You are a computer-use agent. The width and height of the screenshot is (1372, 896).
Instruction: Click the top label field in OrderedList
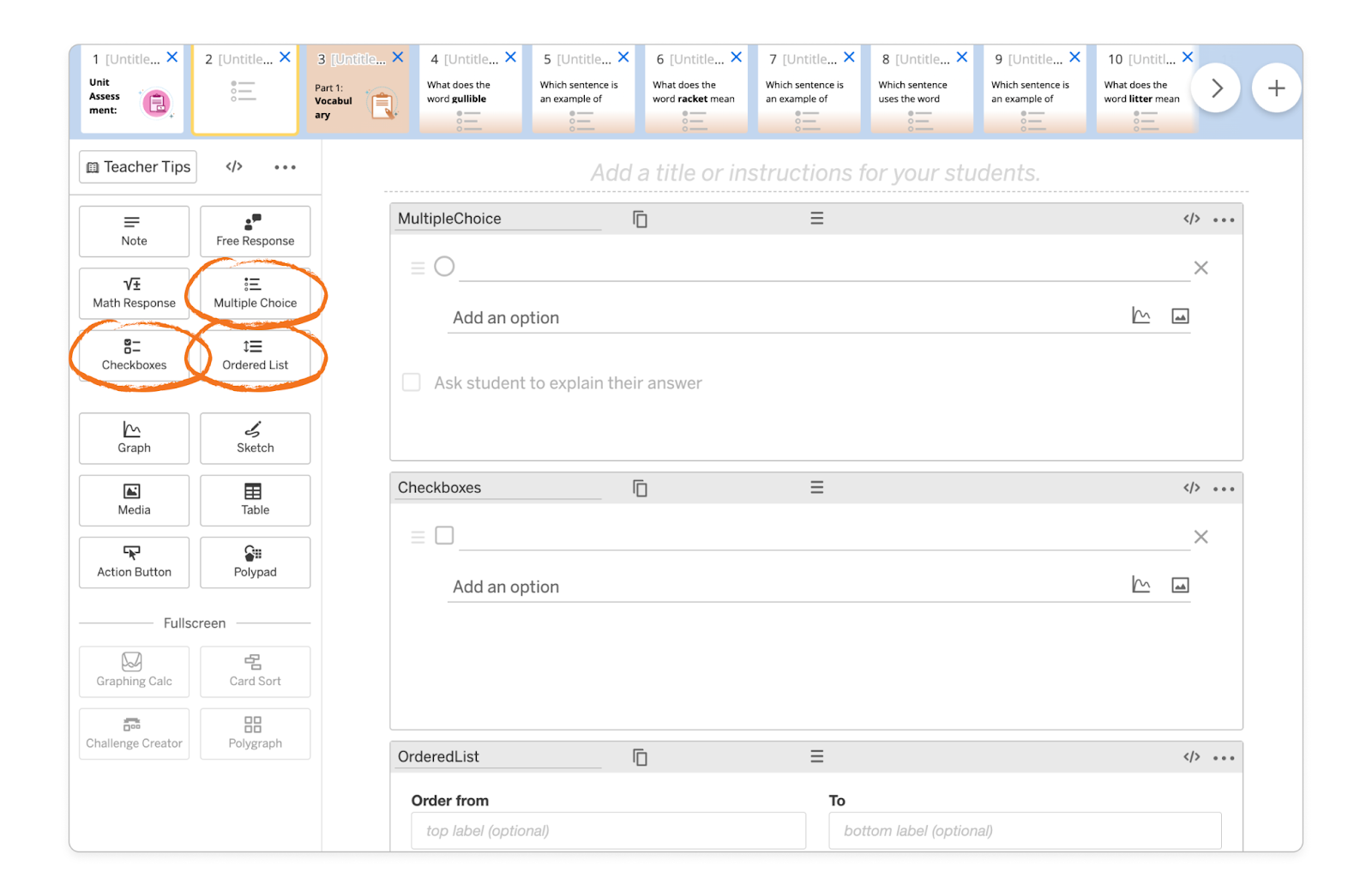coord(608,830)
